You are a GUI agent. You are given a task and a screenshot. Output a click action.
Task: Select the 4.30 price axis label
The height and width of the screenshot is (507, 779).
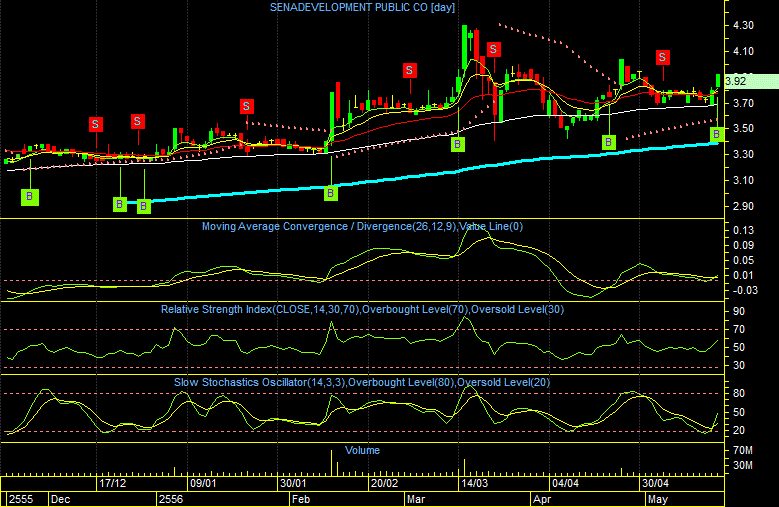(743, 25)
